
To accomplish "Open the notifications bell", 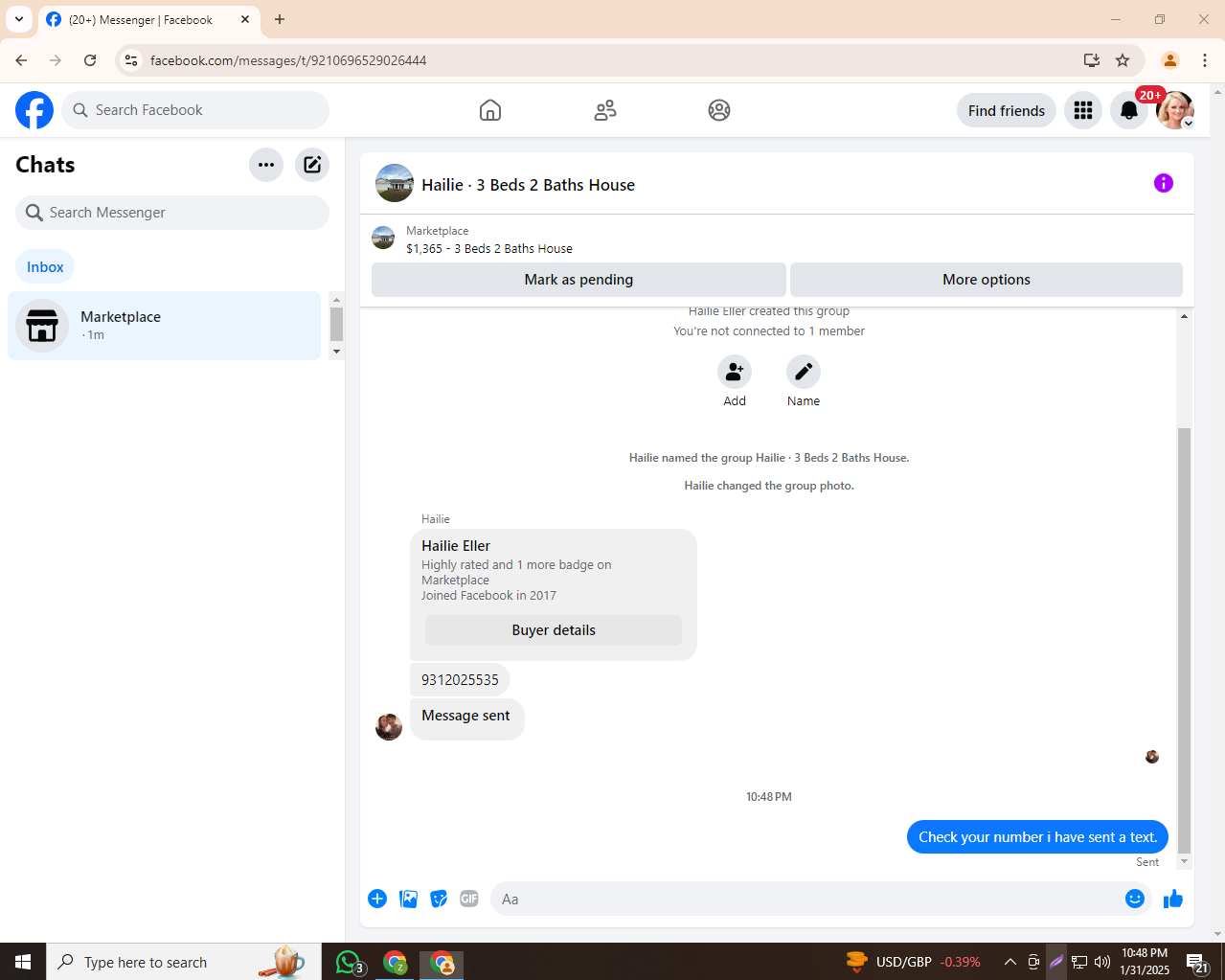I will click(1129, 110).
